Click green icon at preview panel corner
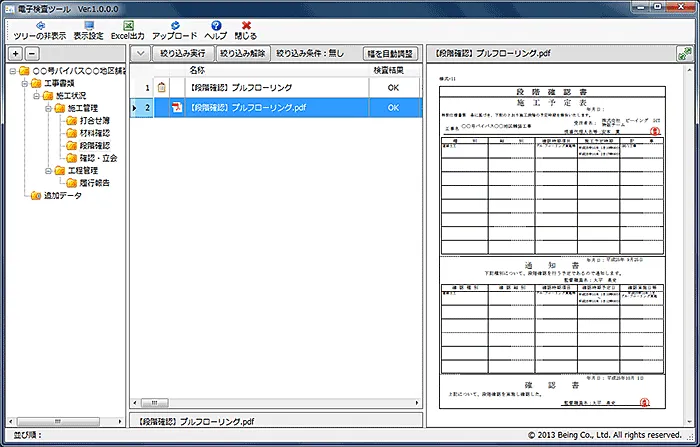 [x=683, y=52]
